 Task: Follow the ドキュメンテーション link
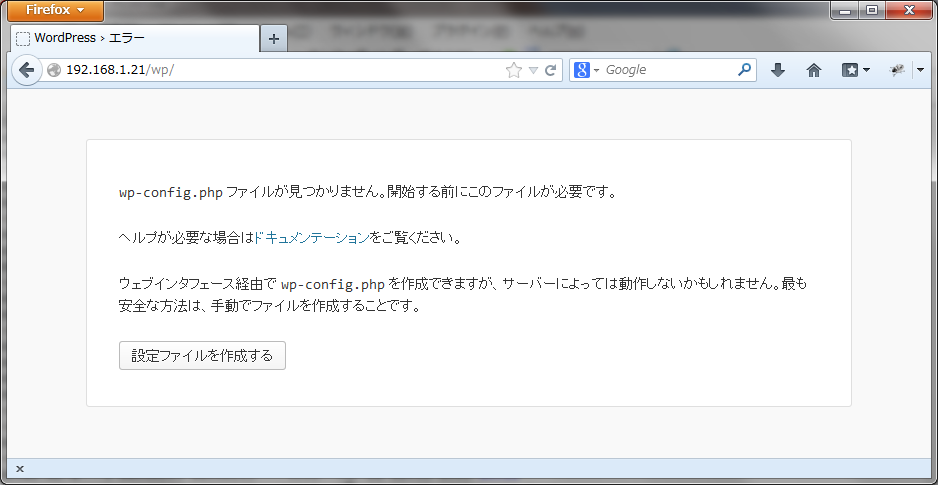tap(311, 238)
